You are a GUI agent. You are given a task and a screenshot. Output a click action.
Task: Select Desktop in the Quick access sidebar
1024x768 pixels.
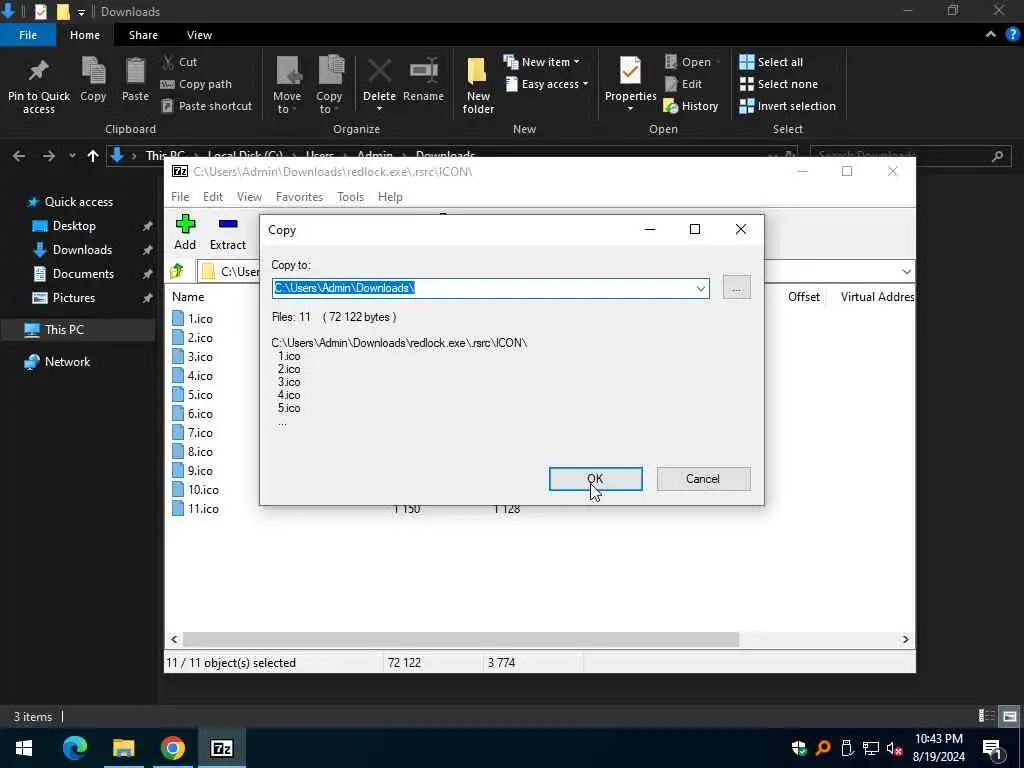74,226
